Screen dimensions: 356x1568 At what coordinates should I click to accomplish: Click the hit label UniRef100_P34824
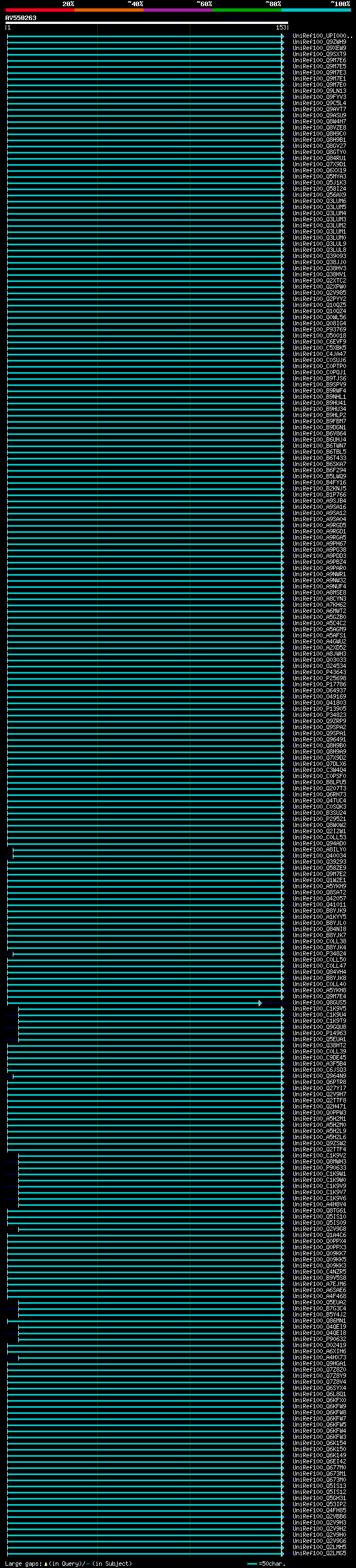pos(319,954)
